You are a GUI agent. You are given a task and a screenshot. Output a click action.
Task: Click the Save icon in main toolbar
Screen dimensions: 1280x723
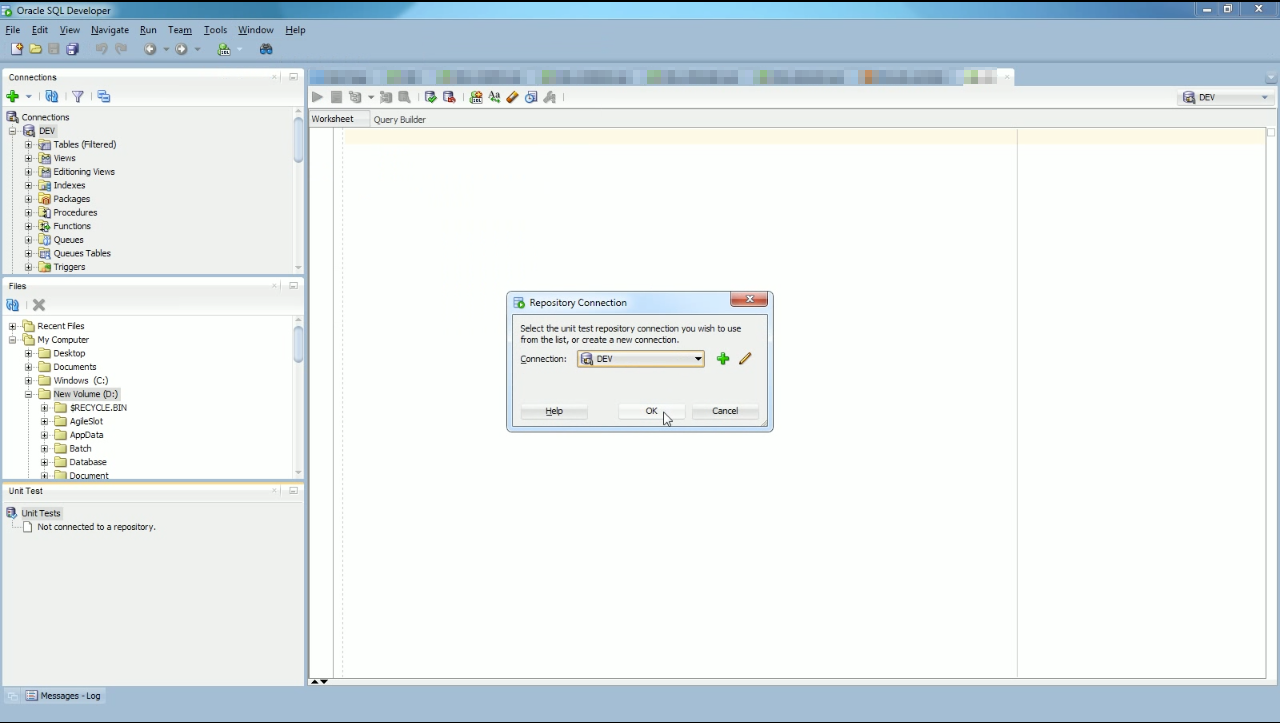pyautogui.click(x=54, y=49)
